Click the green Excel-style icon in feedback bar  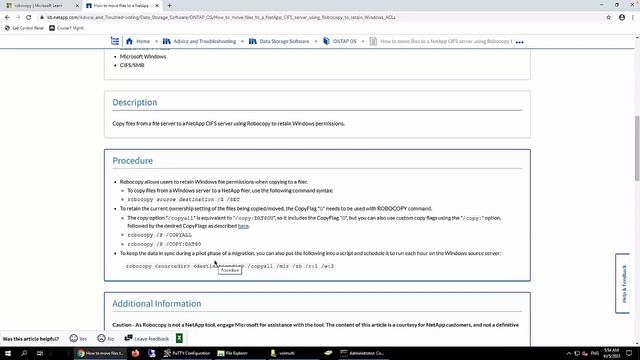click(x=179, y=338)
